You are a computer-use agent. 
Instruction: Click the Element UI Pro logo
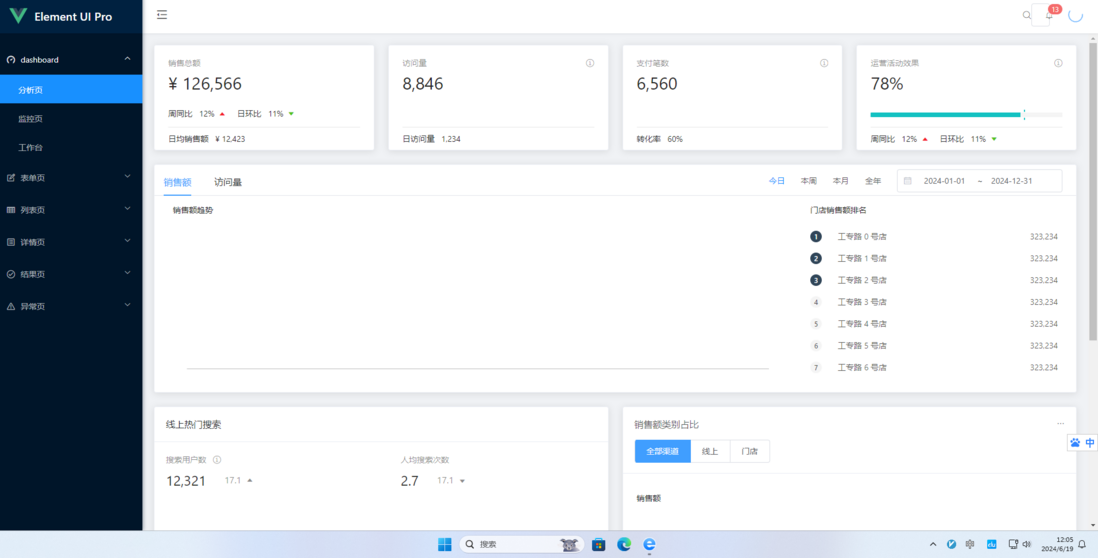coord(18,16)
